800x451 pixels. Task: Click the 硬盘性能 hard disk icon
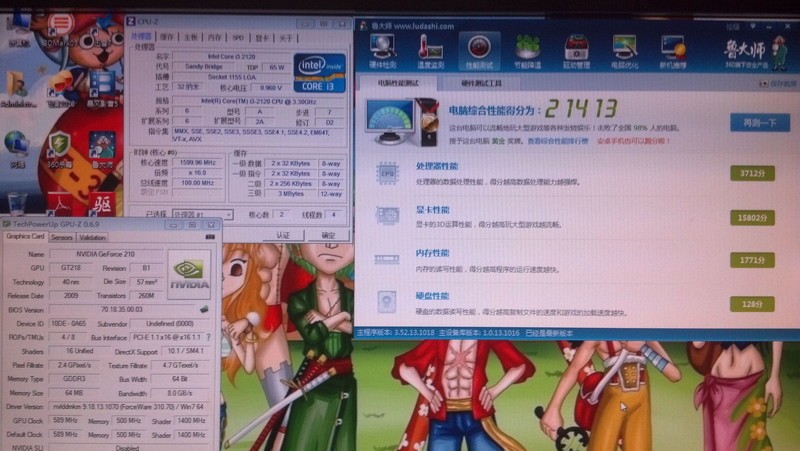[387, 302]
